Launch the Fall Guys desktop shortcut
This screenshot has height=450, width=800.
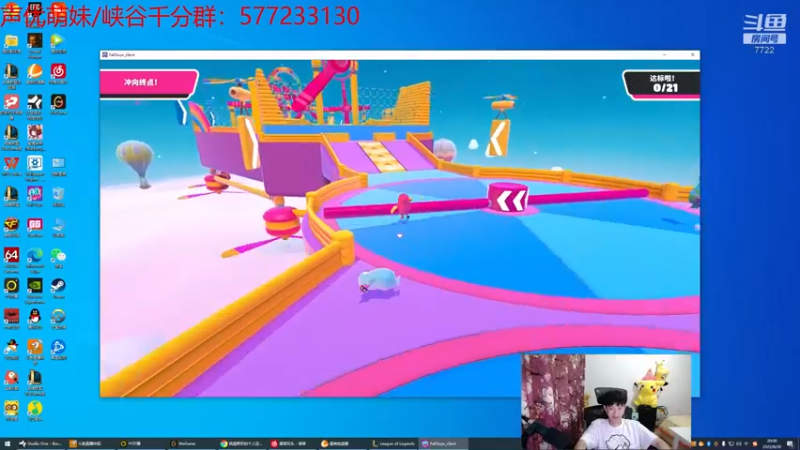click(x=35, y=194)
